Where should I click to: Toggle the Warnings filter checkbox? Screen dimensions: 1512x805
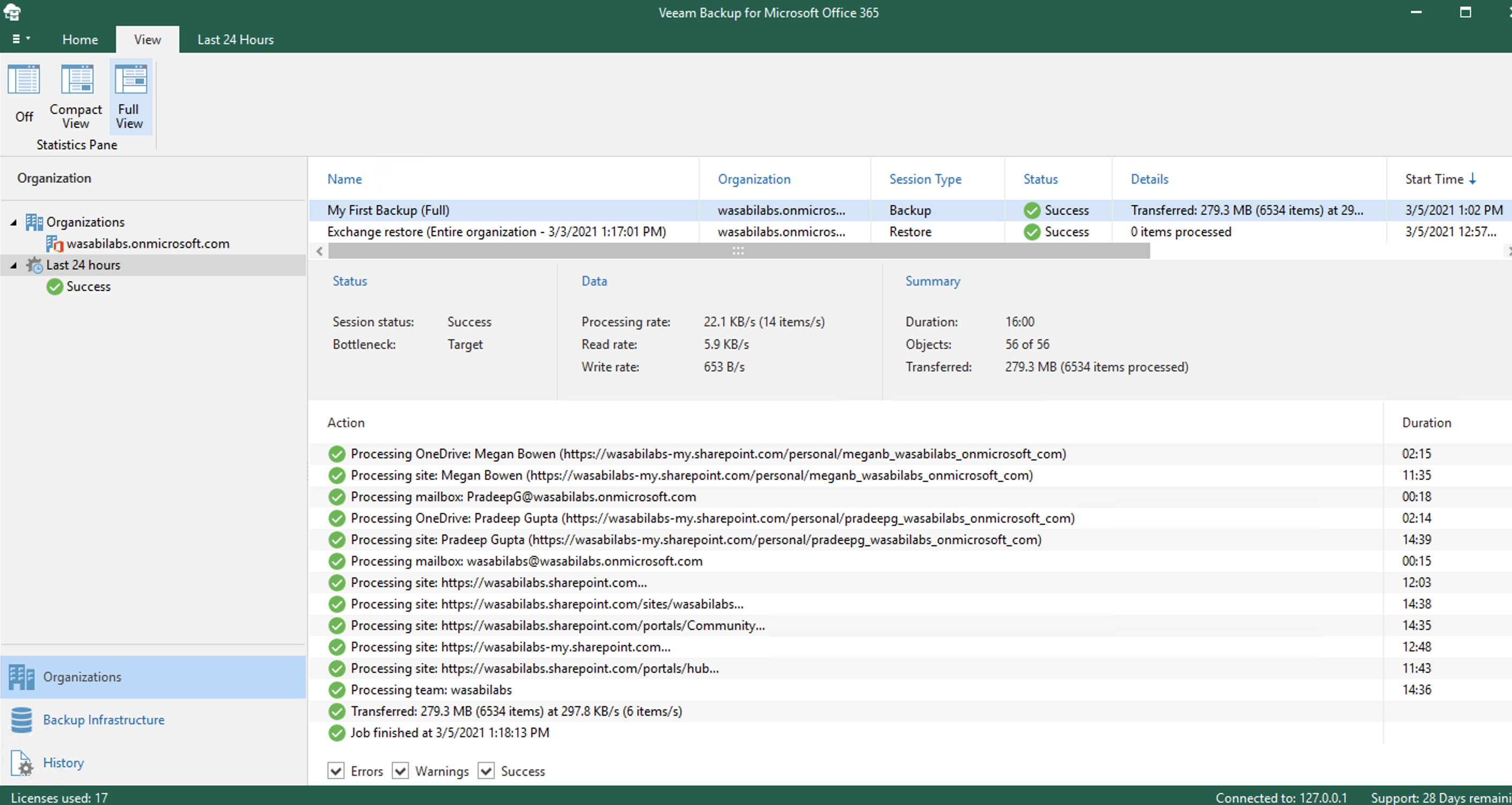[x=400, y=770]
